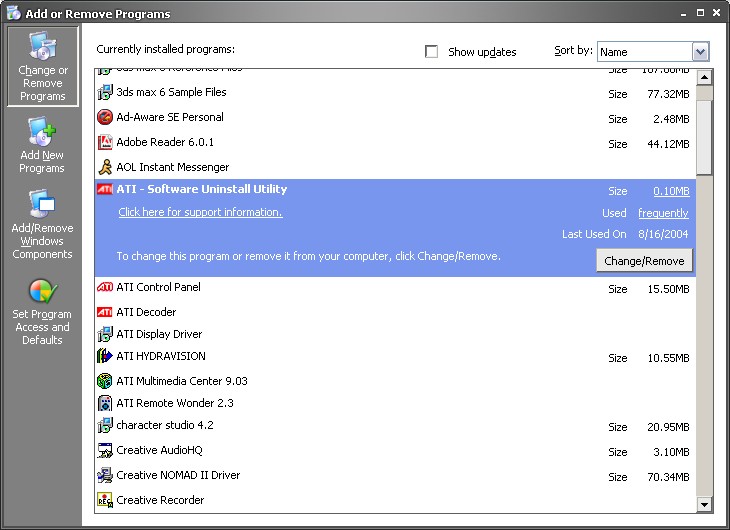Select the ATI Multimedia Center 9.03 entry
The width and height of the screenshot is (730, 530).
click(x=395, y=381)
